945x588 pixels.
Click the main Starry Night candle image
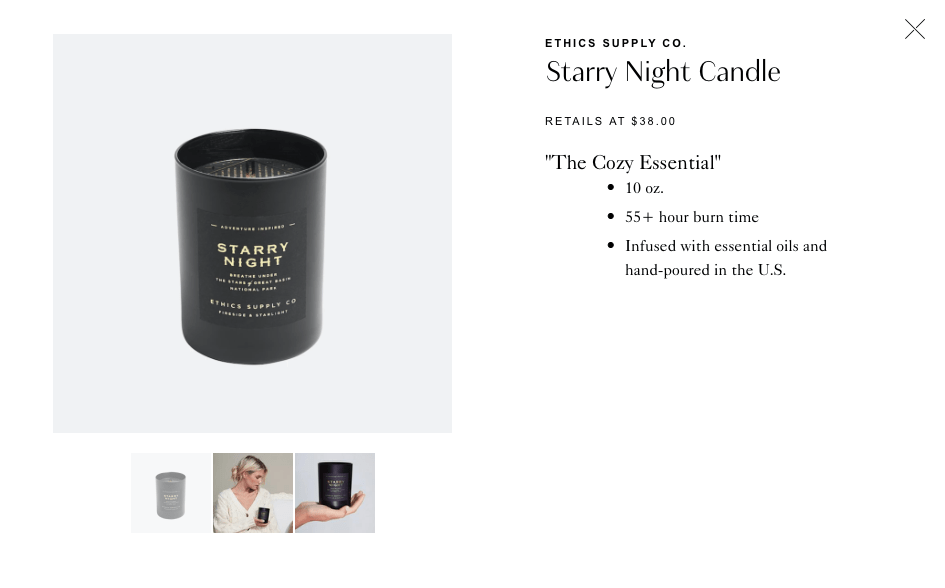253,233
